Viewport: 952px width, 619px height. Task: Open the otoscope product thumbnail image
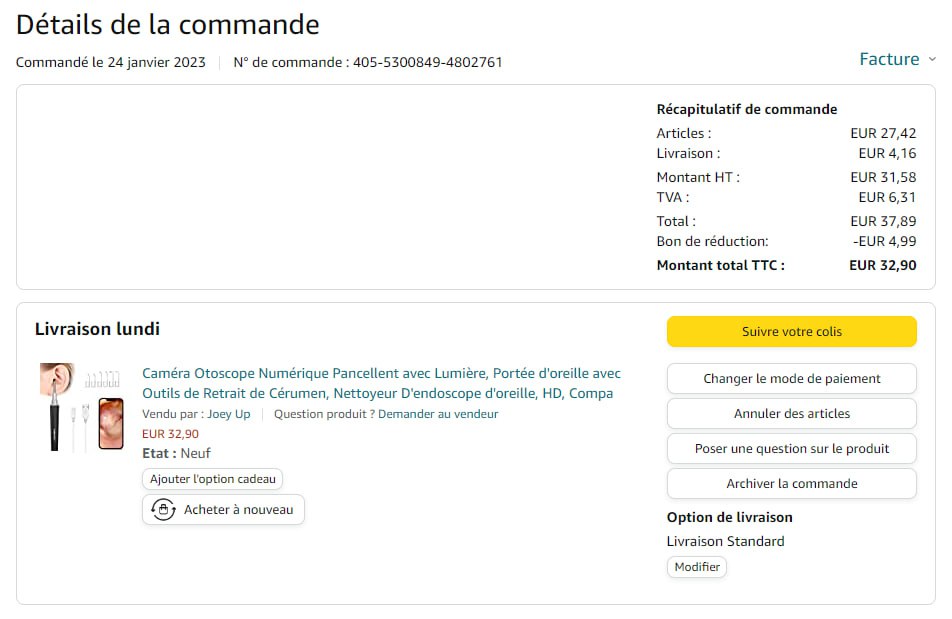tap(82, 407)
